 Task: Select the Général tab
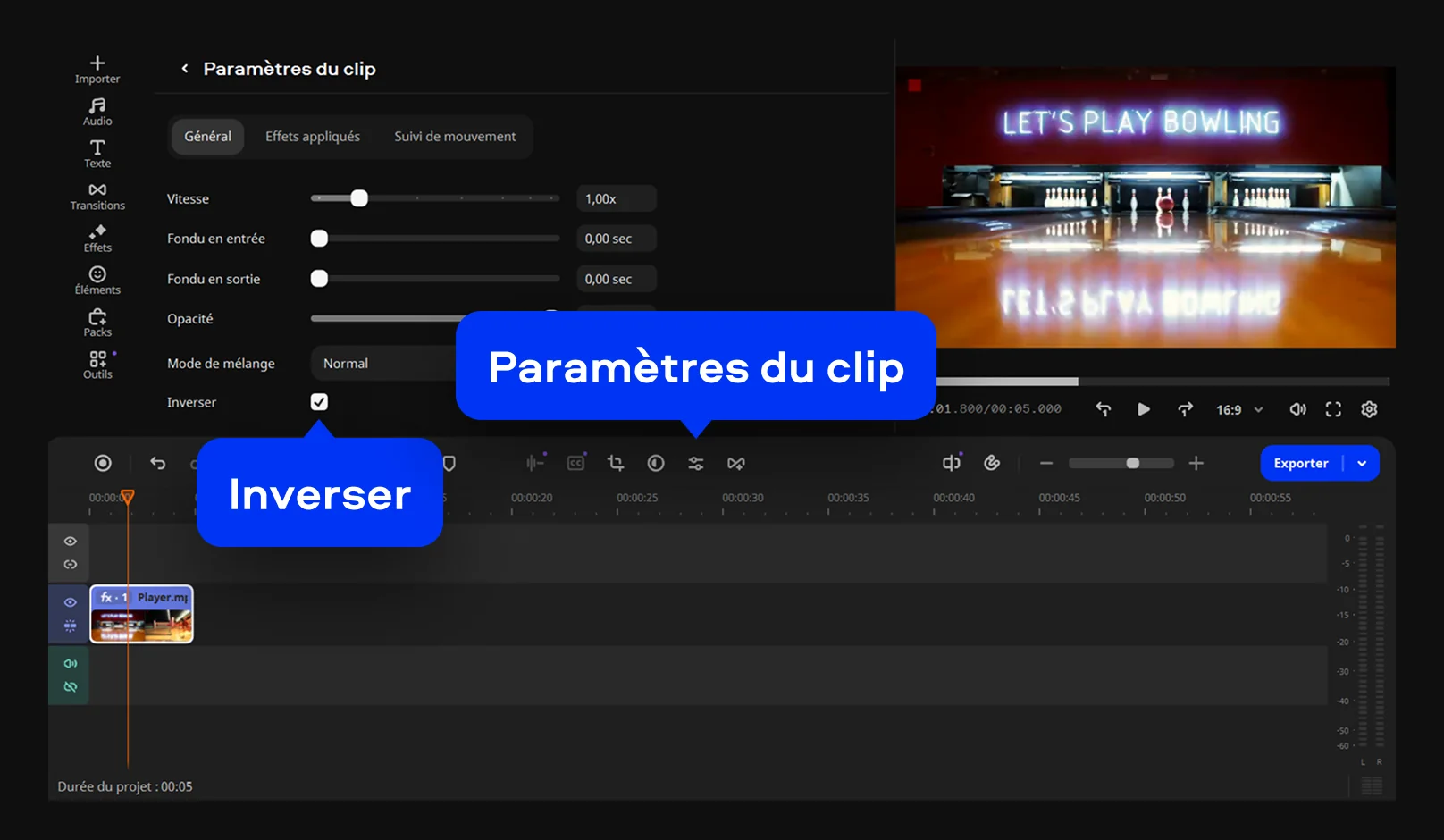(x=207, y=137)
